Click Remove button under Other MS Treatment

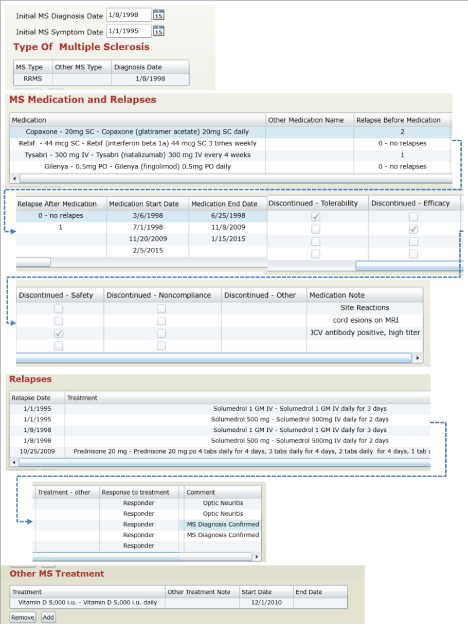[x=23, y=617]
